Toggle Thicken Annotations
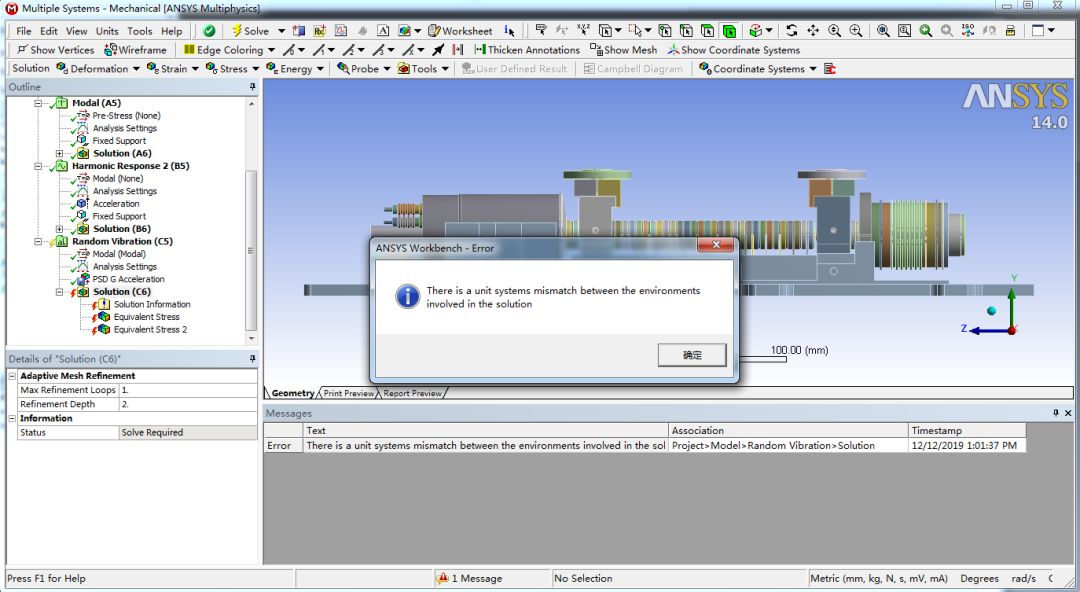The width and height of the screenshot is (1080, 592). point(527,50)
